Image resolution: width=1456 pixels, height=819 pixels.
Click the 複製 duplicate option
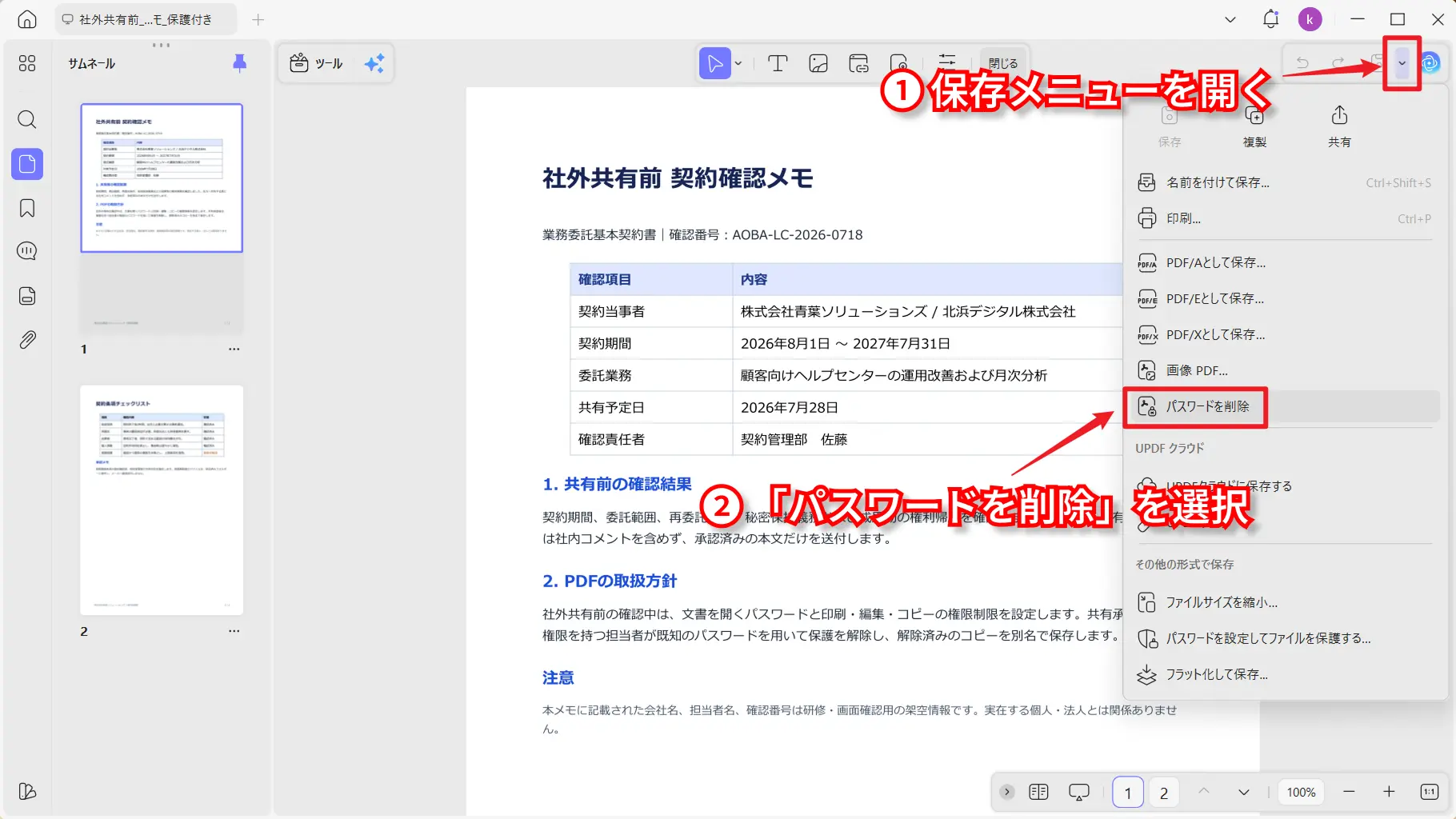tap(1254, 126)
